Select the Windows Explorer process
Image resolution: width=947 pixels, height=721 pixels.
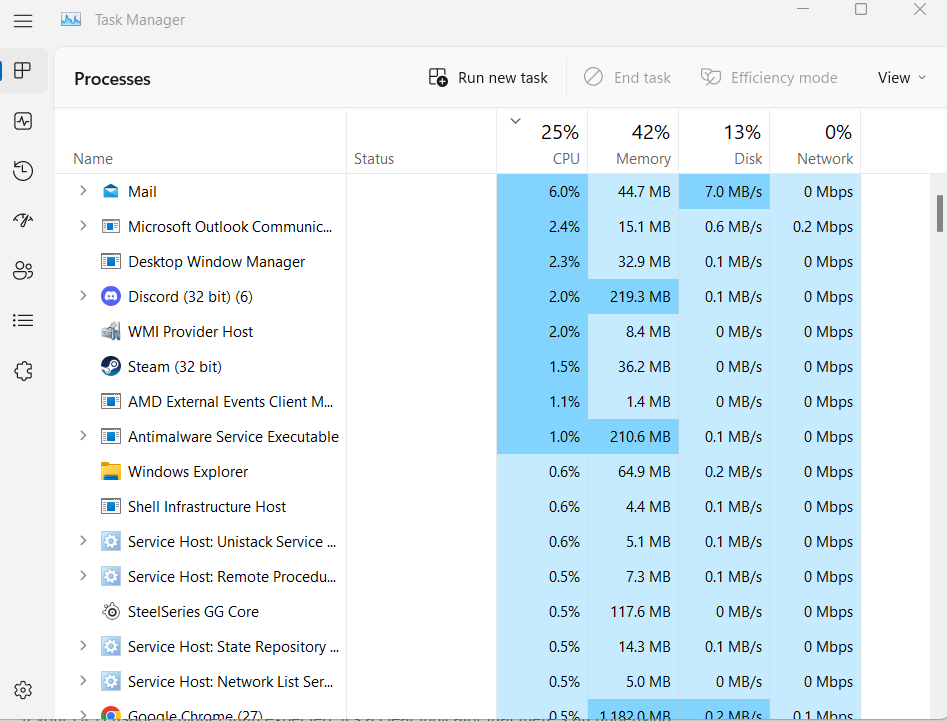click(x=188, y=472)
